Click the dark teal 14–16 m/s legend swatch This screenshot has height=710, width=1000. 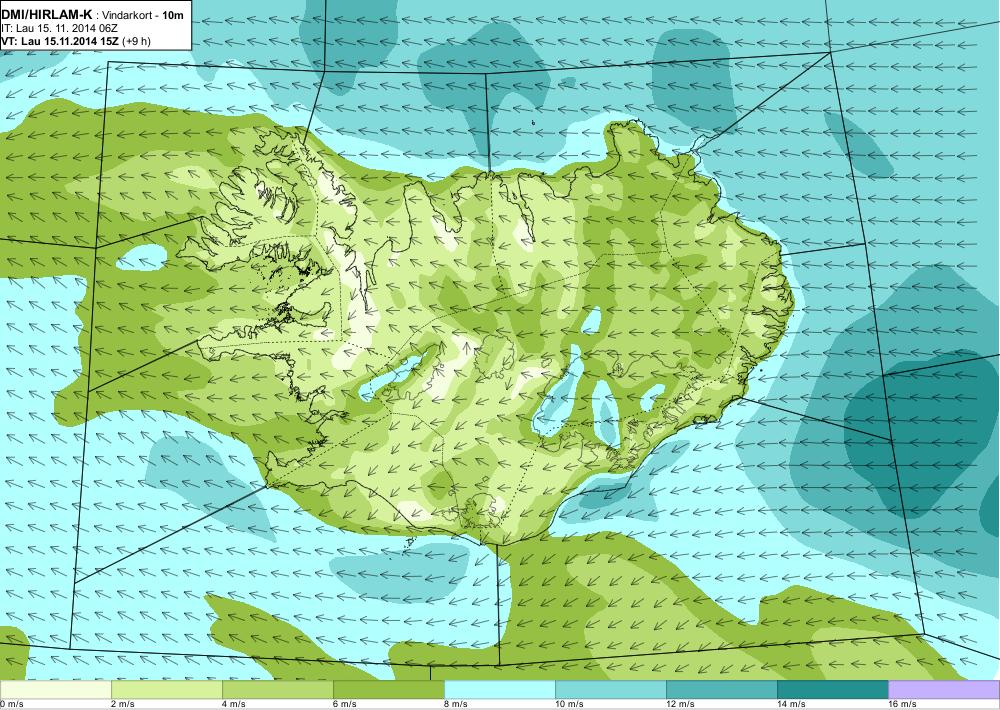[x=832, y=690]
